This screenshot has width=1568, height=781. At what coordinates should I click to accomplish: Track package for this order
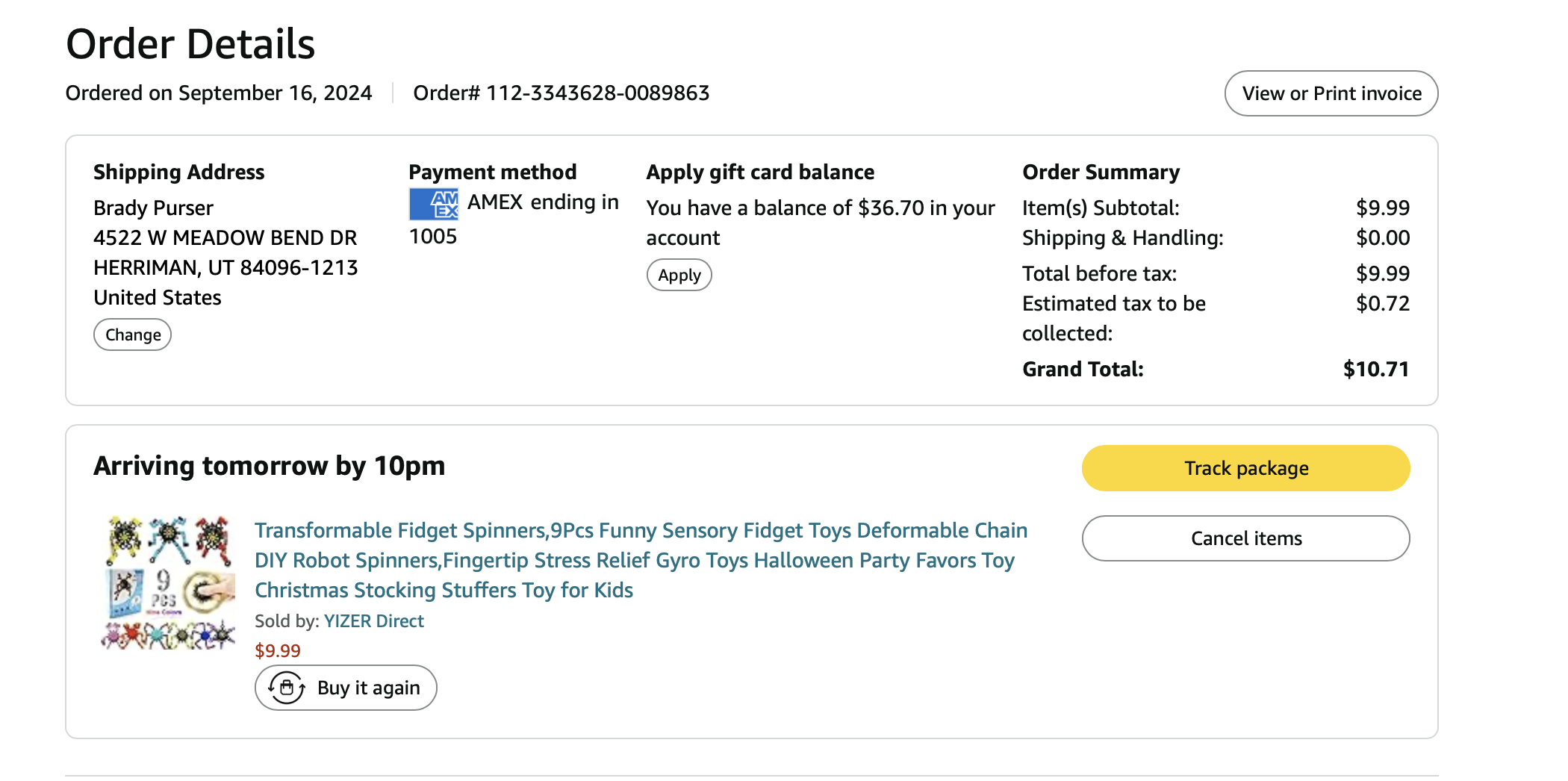coord(1245,468)
